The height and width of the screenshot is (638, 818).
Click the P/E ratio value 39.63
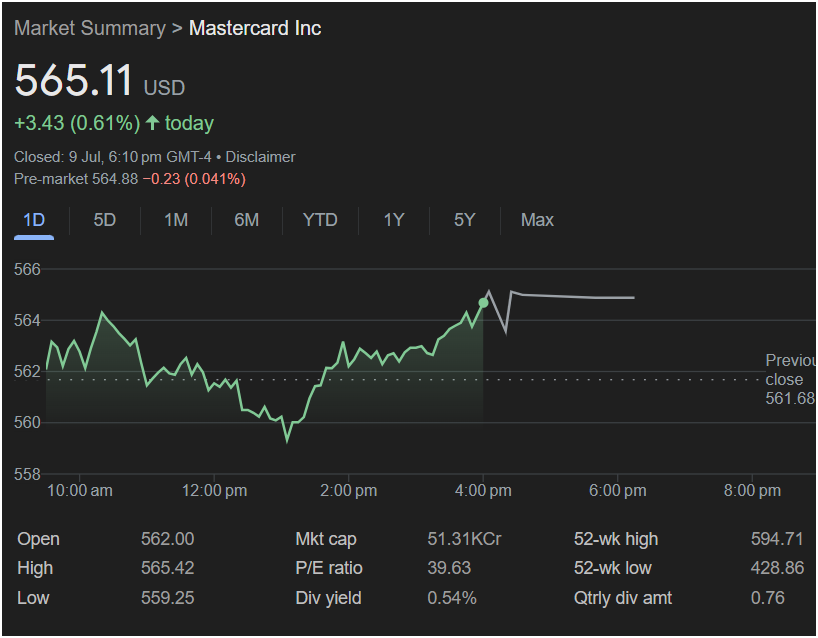coord(449,568)
